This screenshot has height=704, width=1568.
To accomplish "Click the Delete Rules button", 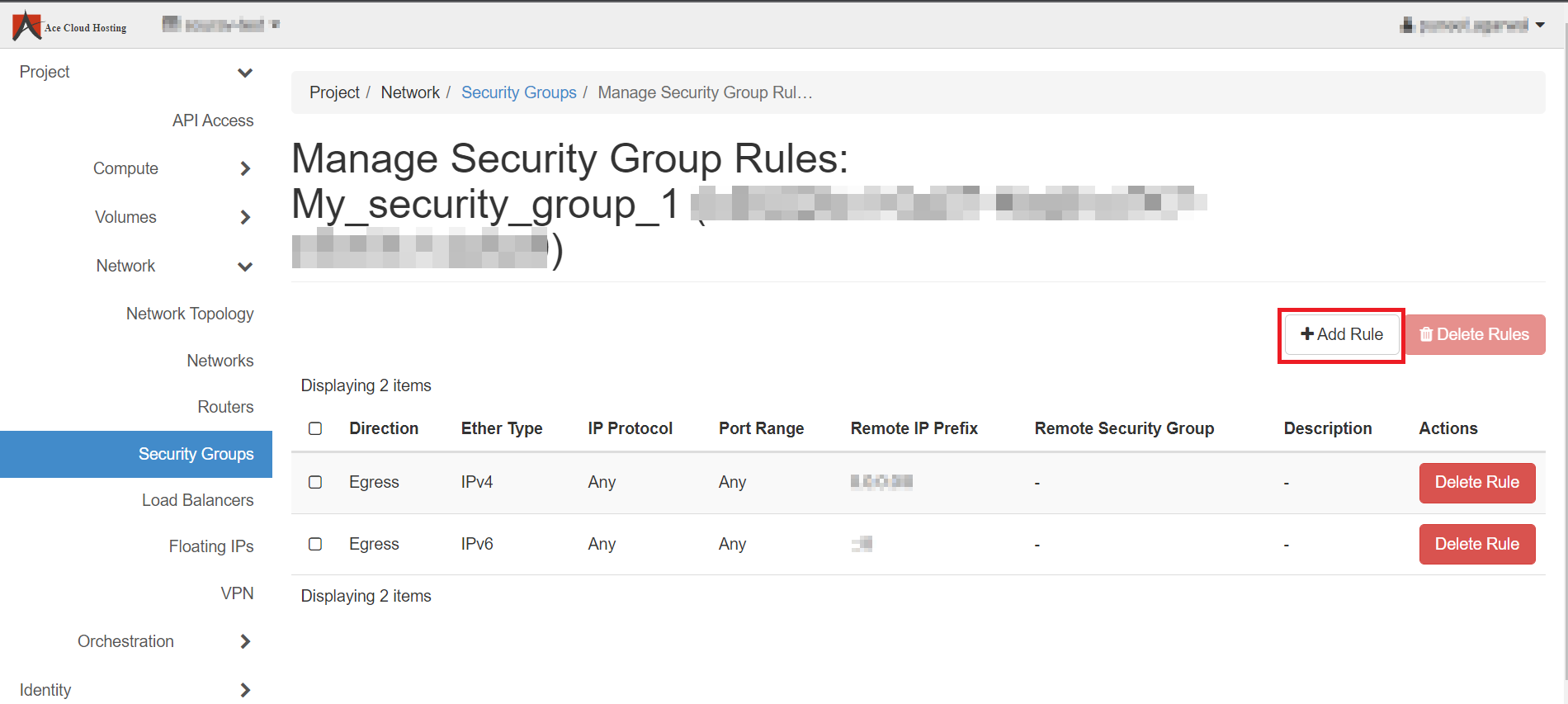I will tap(1475, 334).
